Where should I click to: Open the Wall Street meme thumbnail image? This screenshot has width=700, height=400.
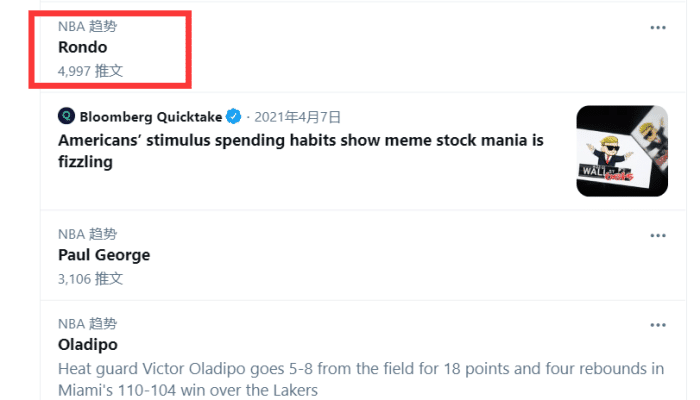(x=622, y=151)
